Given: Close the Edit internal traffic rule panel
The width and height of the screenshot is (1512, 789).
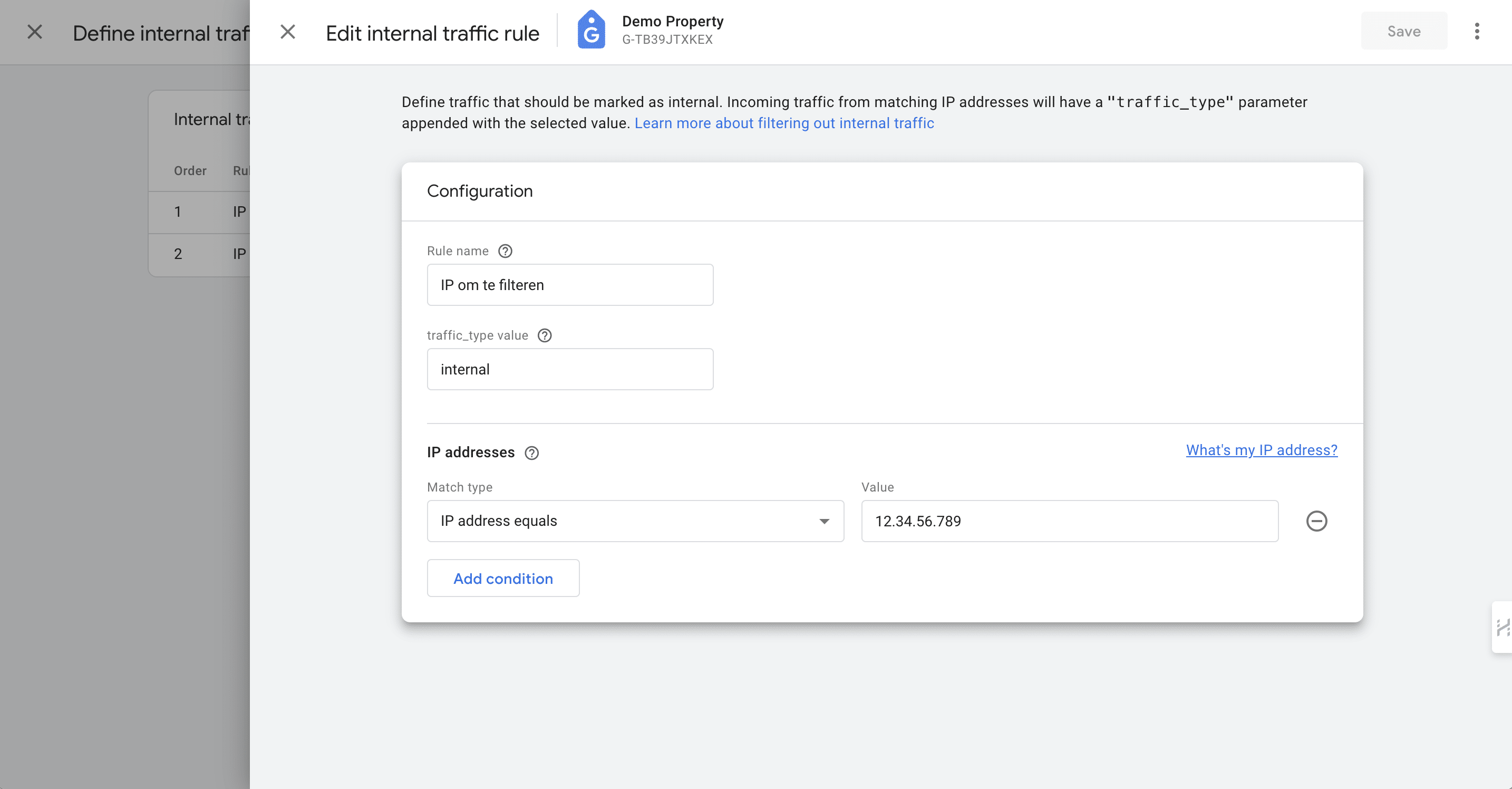Looking at the screenshot, I should coord(288,32).
